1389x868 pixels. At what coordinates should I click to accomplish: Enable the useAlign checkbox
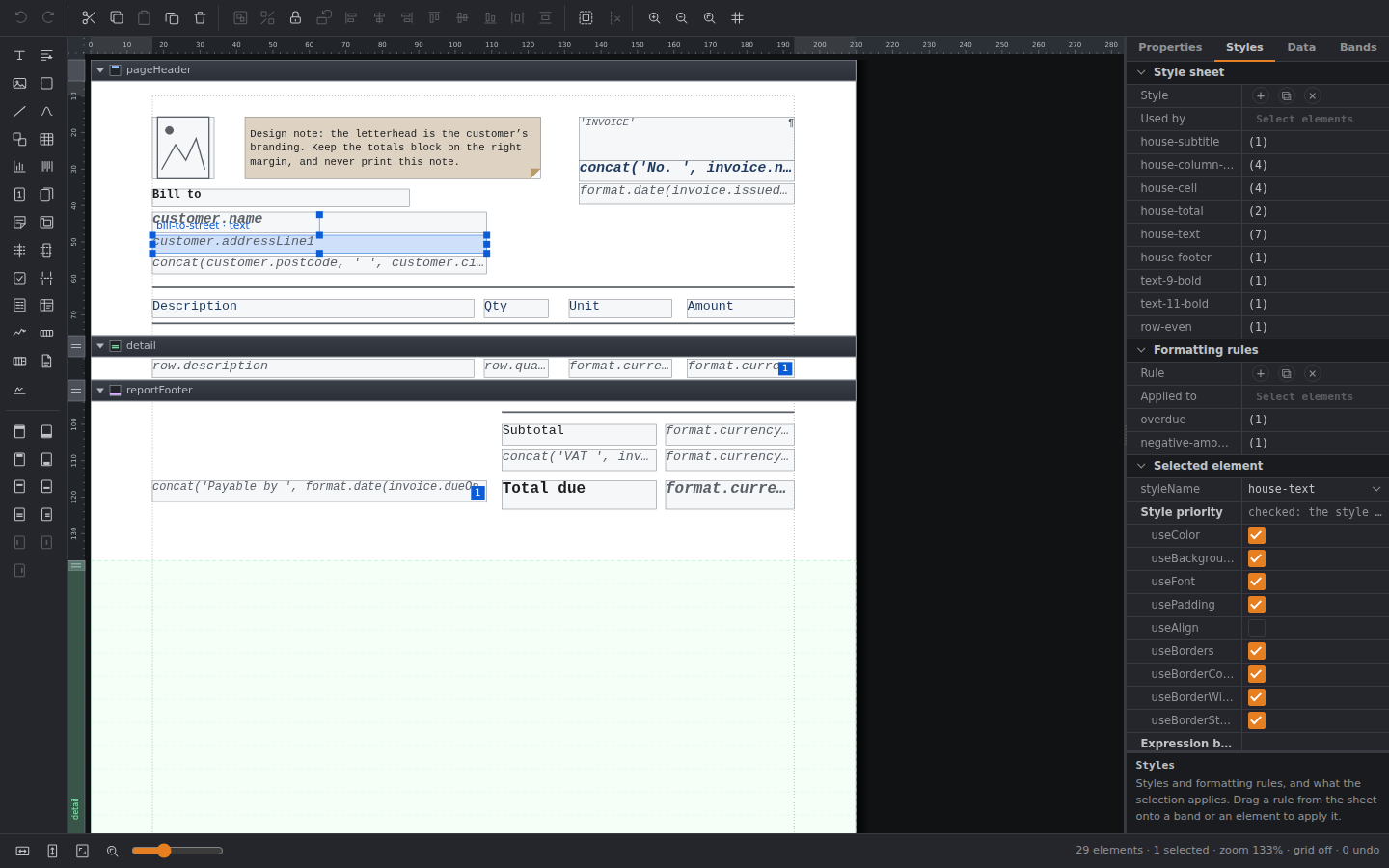point(1256,628)
